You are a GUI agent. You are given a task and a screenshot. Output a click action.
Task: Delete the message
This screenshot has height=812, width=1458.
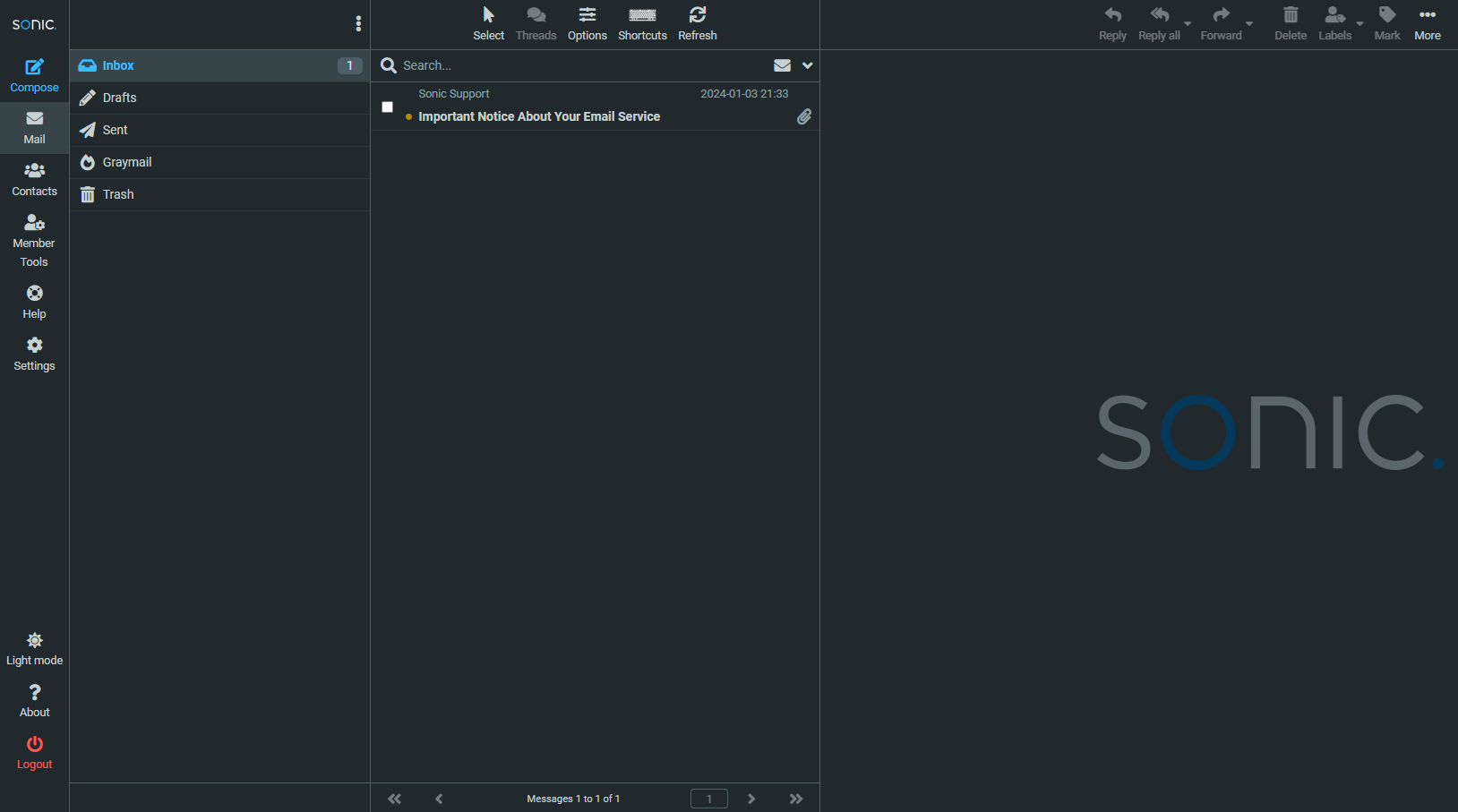[x=1291, y=24]
